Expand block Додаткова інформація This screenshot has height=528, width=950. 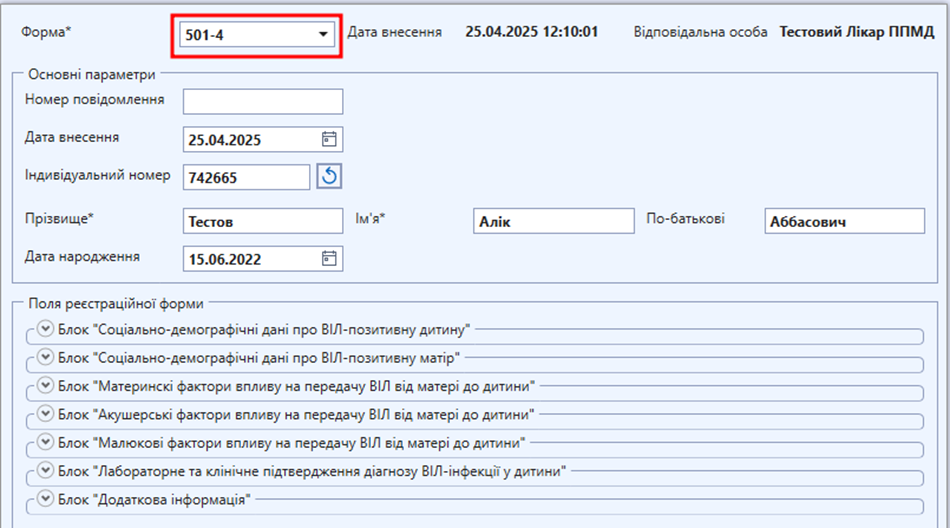(x=45, y=498)
